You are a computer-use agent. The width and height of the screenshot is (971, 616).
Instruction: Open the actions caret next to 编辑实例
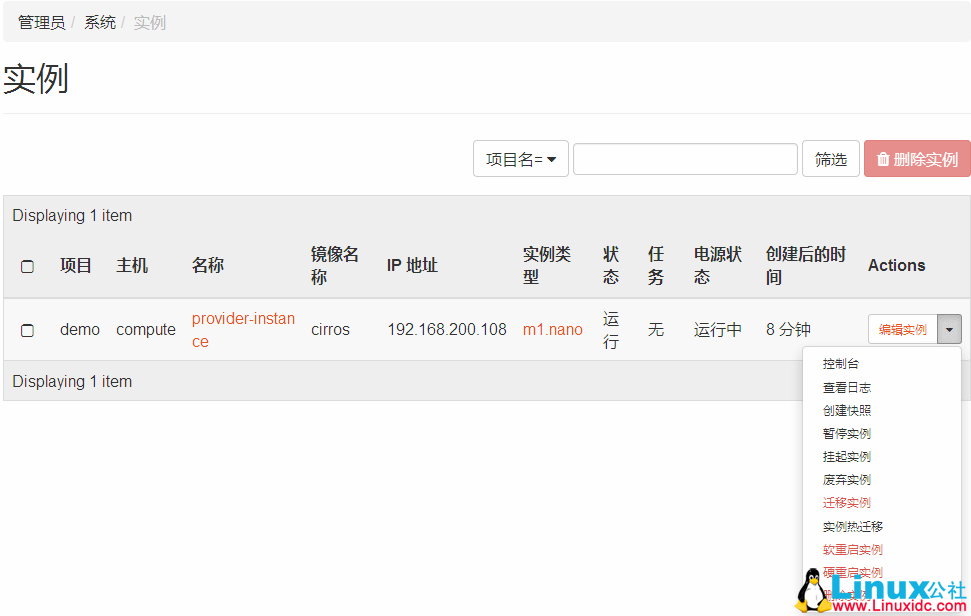point(948,328)
